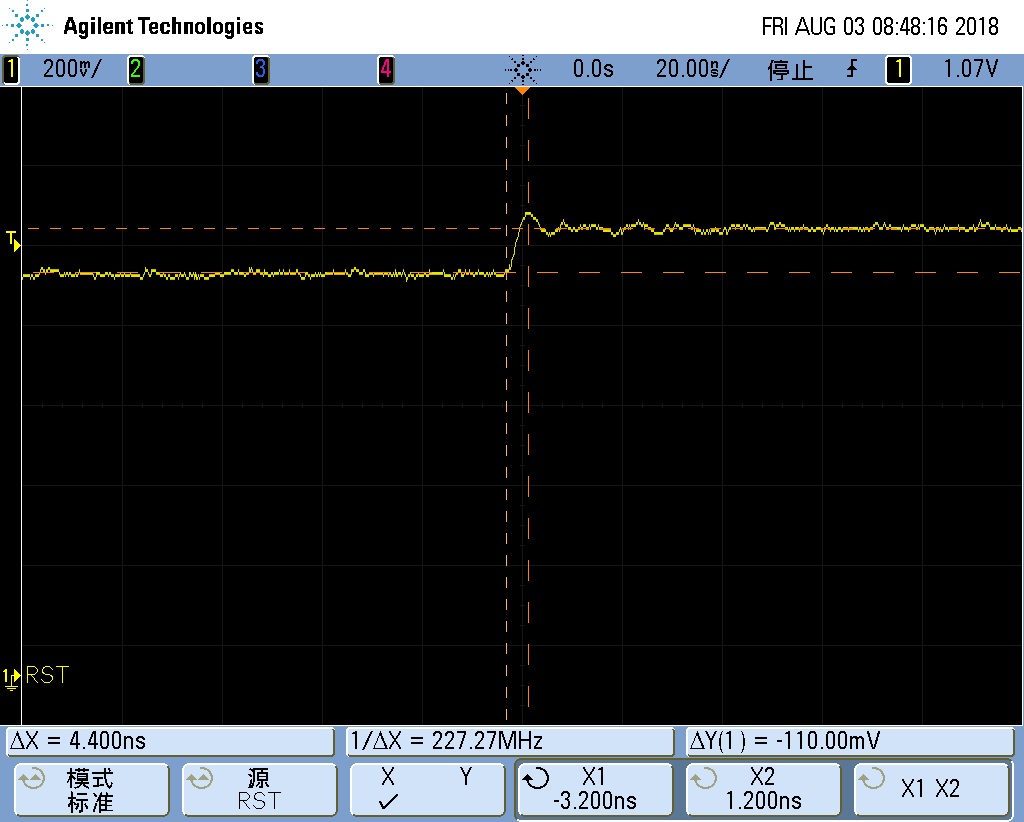Click the rotary knob icon on X1 softkey
This screenshot has height=822, width=1024.
click(537, 778)
